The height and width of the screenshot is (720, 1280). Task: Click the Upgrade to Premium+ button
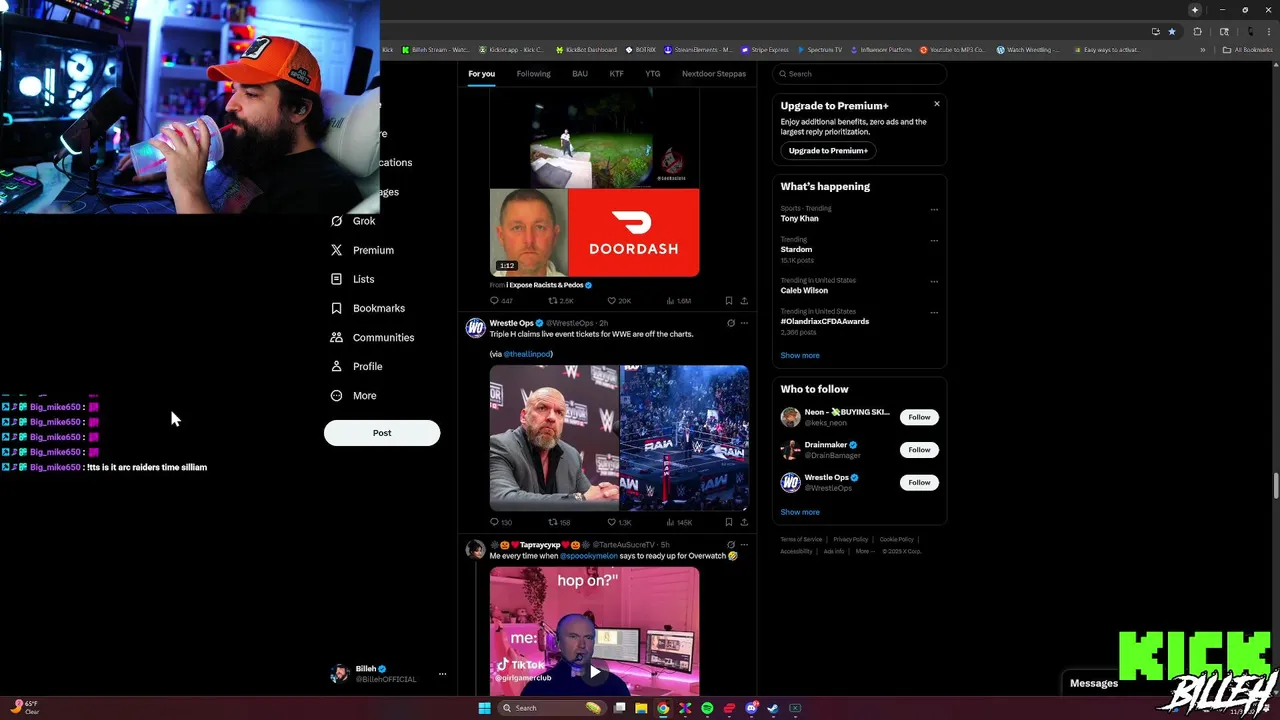828,151
